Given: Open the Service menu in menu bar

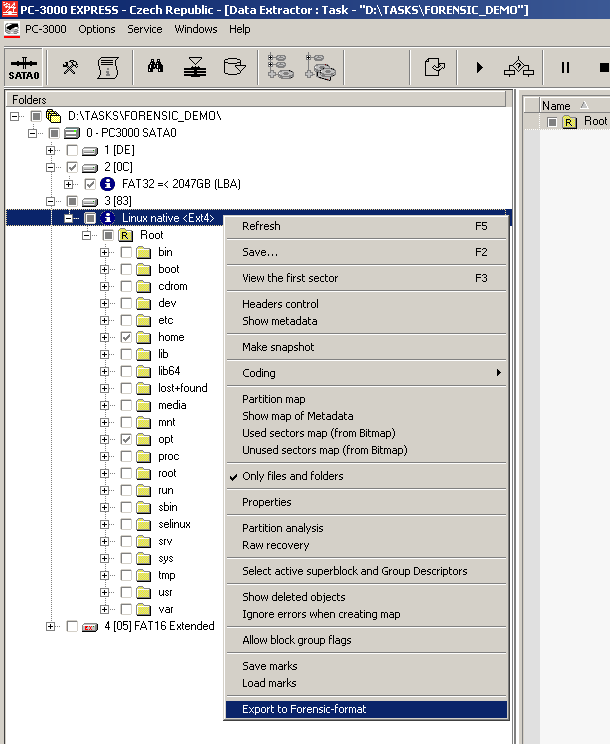Looking at the screenshot, I should pyautogui.click(x=145, y=29).
